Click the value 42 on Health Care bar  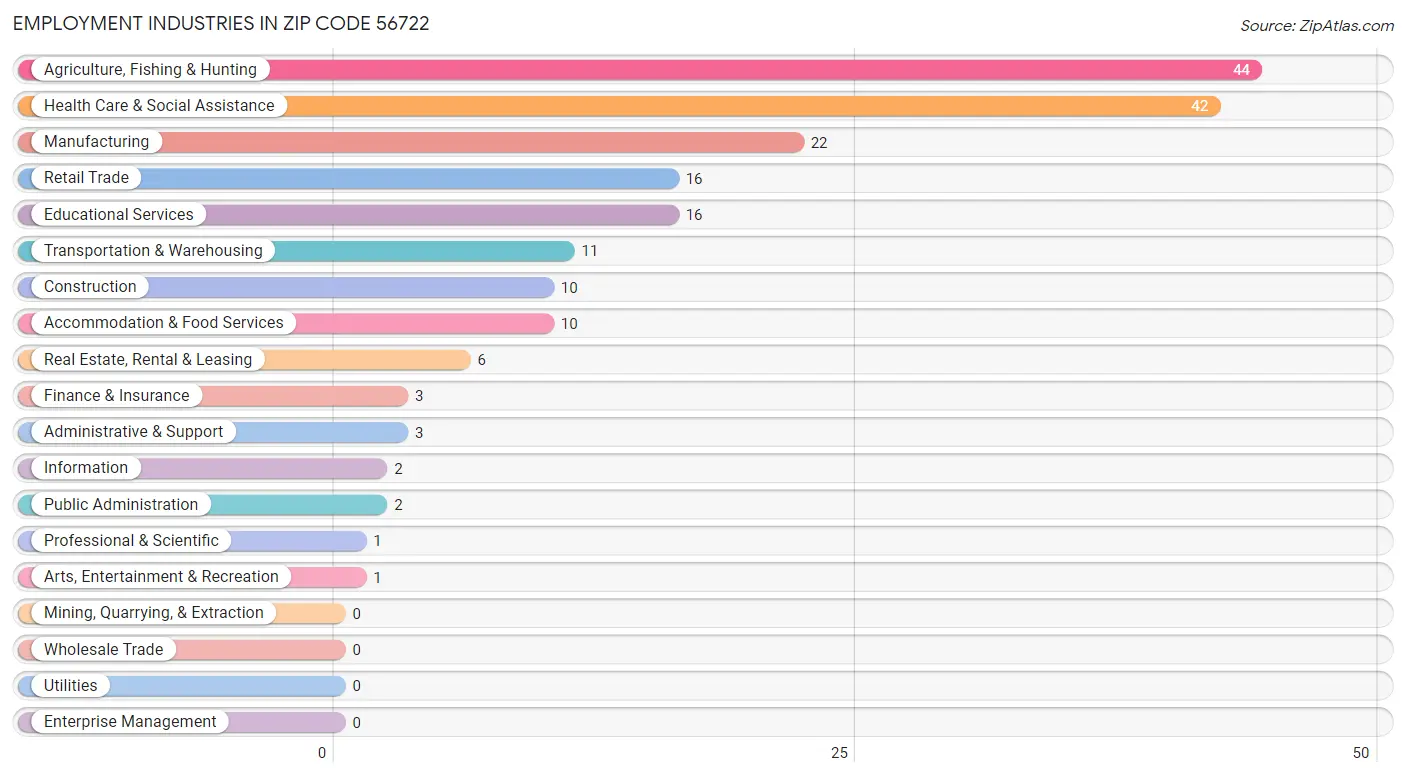pos(1200,106)
